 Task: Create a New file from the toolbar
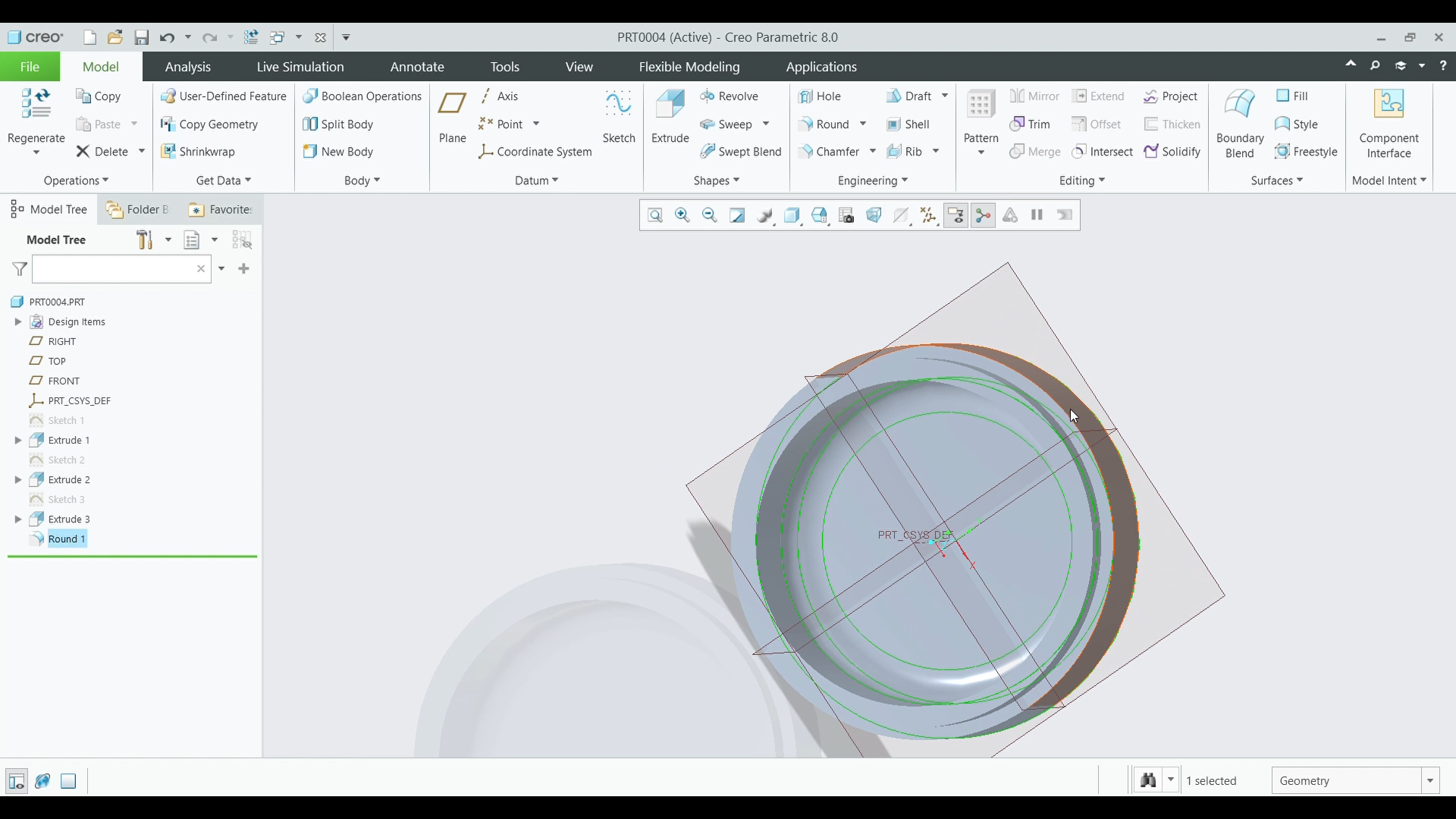[89, 37]
